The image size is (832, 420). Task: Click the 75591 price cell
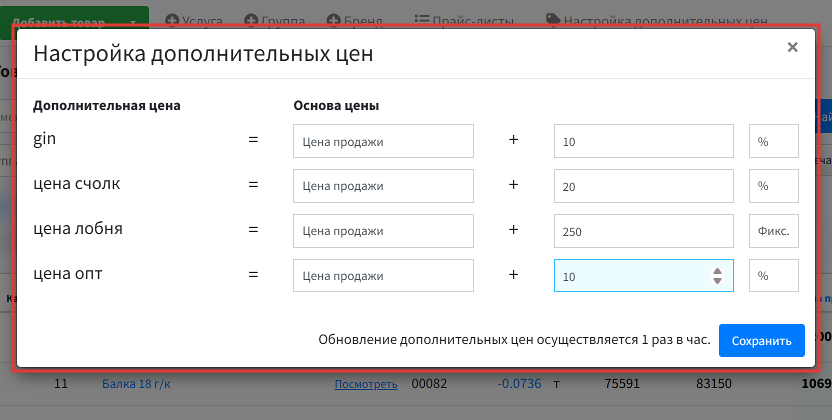(622, 383)
